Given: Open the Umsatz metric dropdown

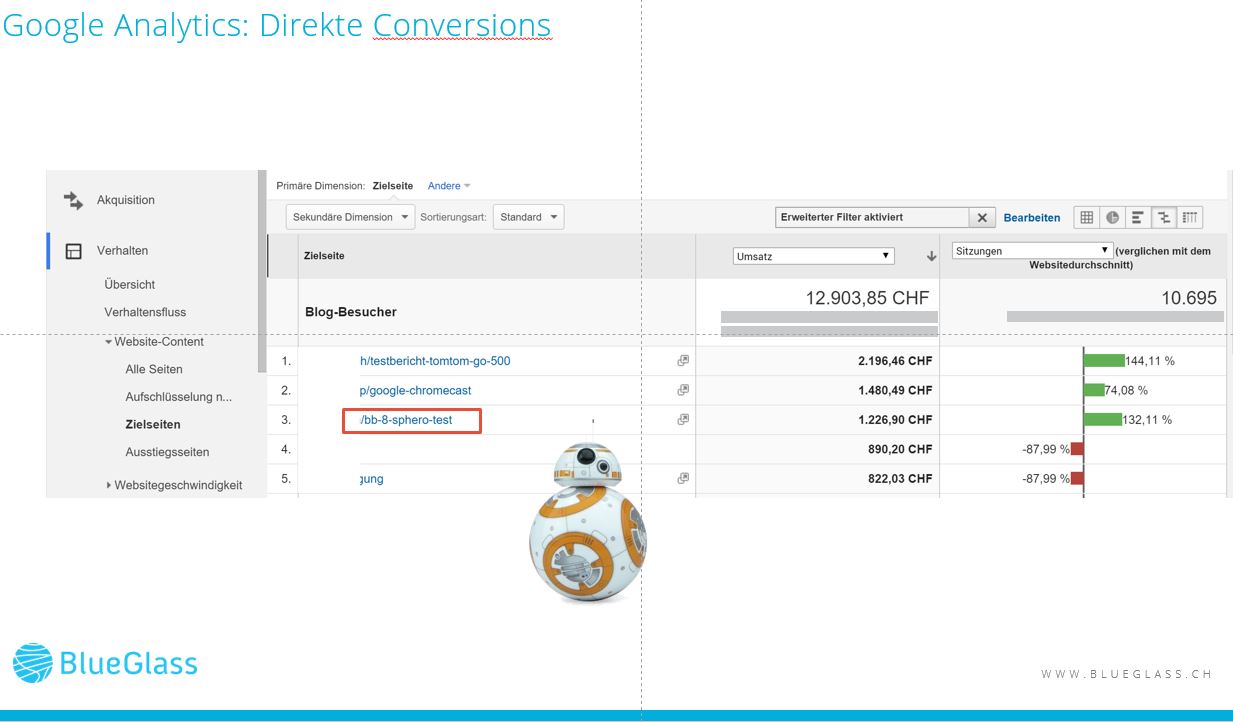Looking at the screenshot, I should pos(813,256).
